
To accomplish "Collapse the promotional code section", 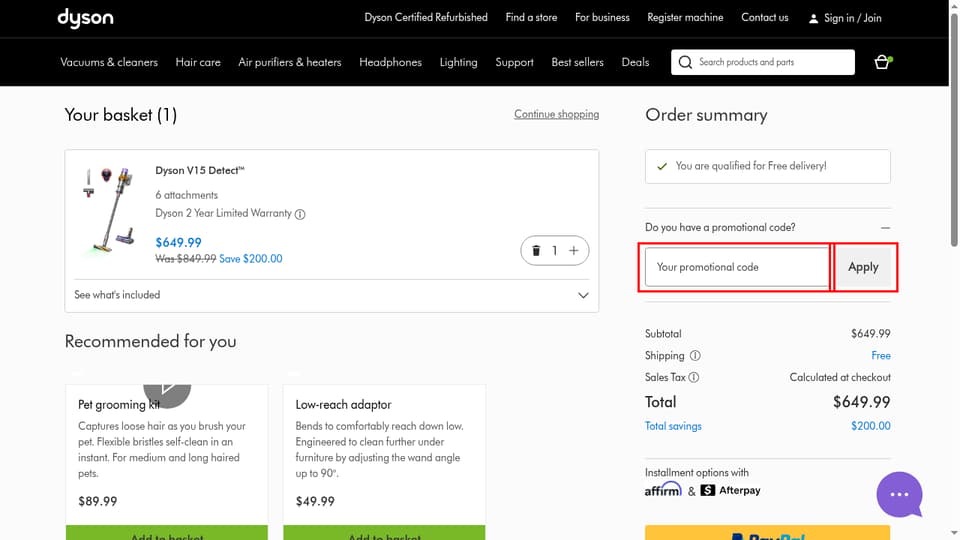I will click(x=885, y=228).
